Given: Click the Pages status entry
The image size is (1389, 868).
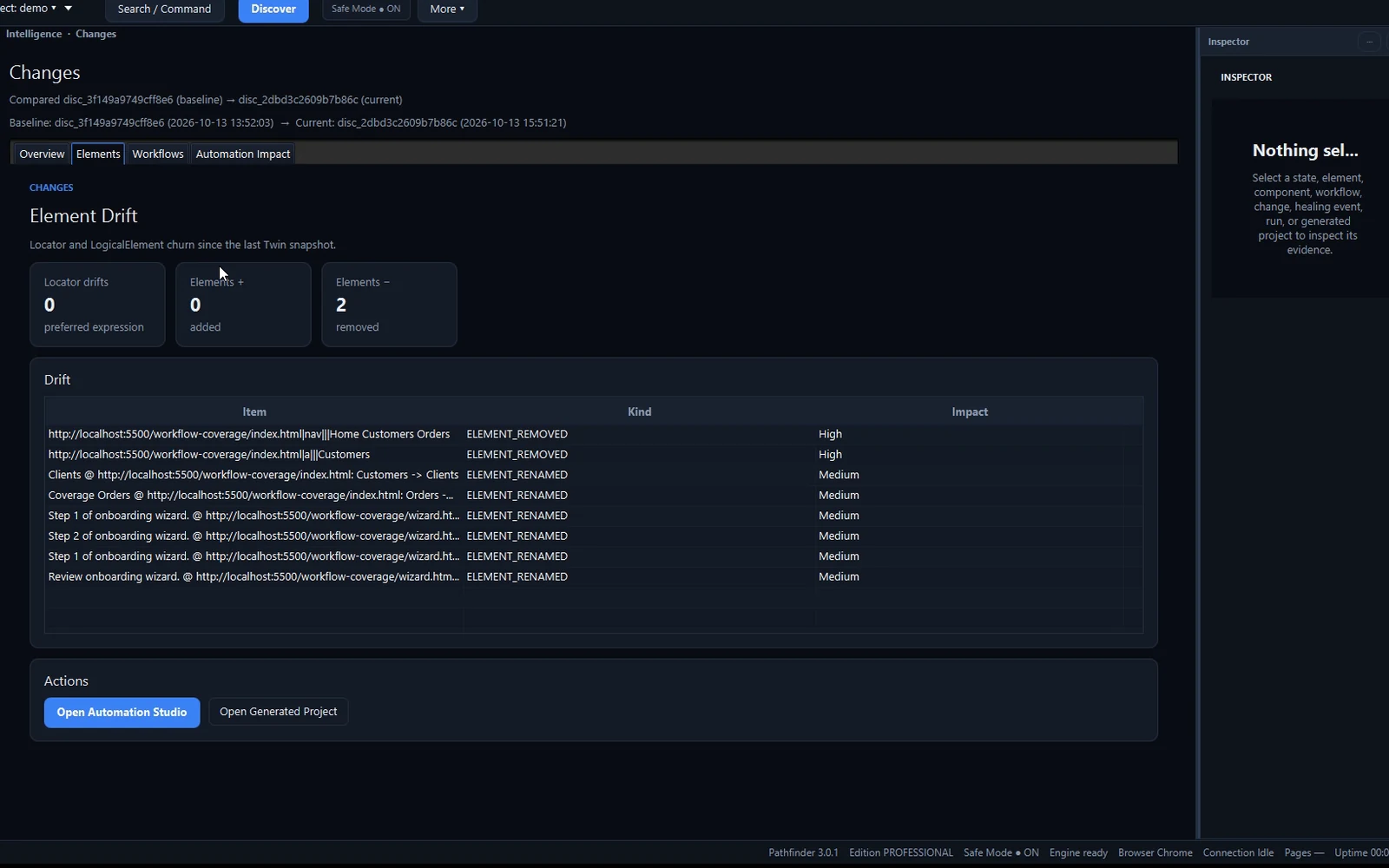Looking at the screenshot, I should coord(1304,852).
